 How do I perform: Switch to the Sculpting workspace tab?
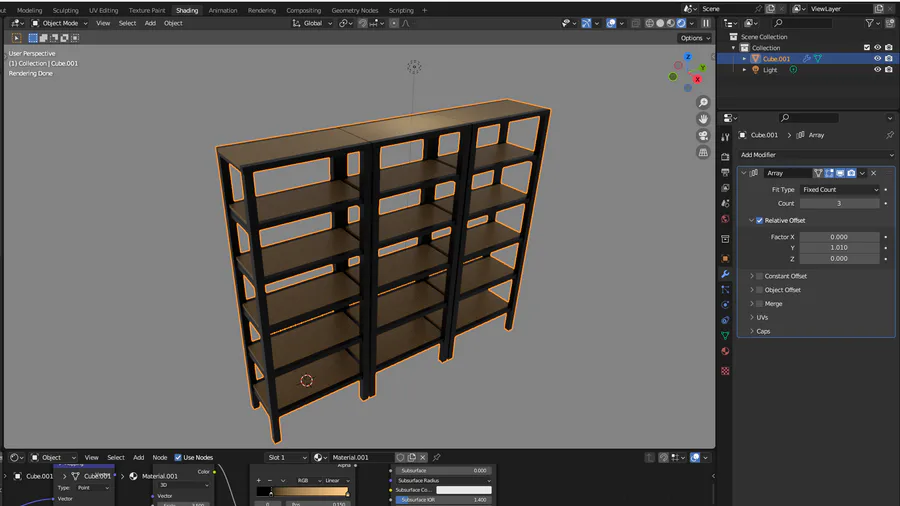pos(65,10)
